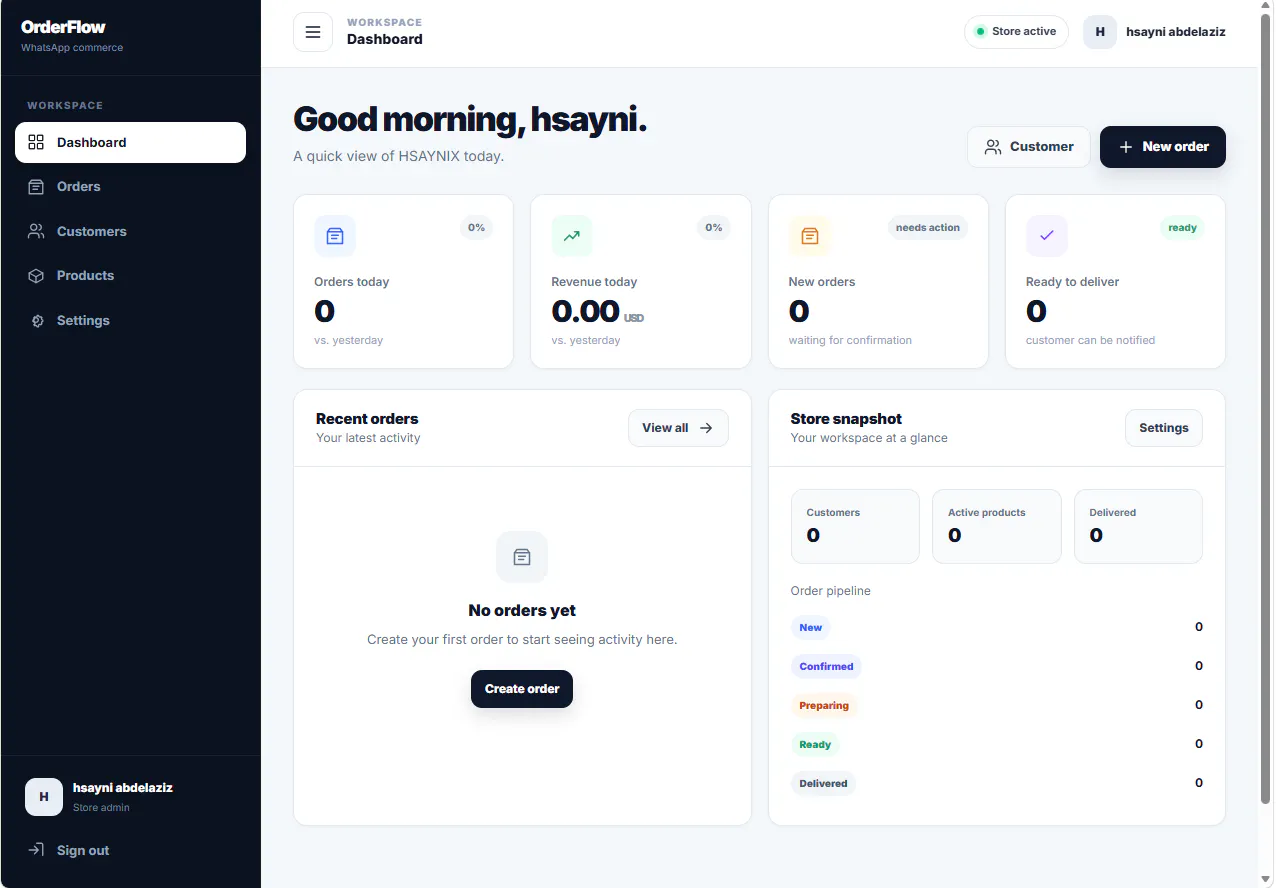Click the Store snapshot title
Viewport: 1276px width, 888px height.
coord(846,419)
